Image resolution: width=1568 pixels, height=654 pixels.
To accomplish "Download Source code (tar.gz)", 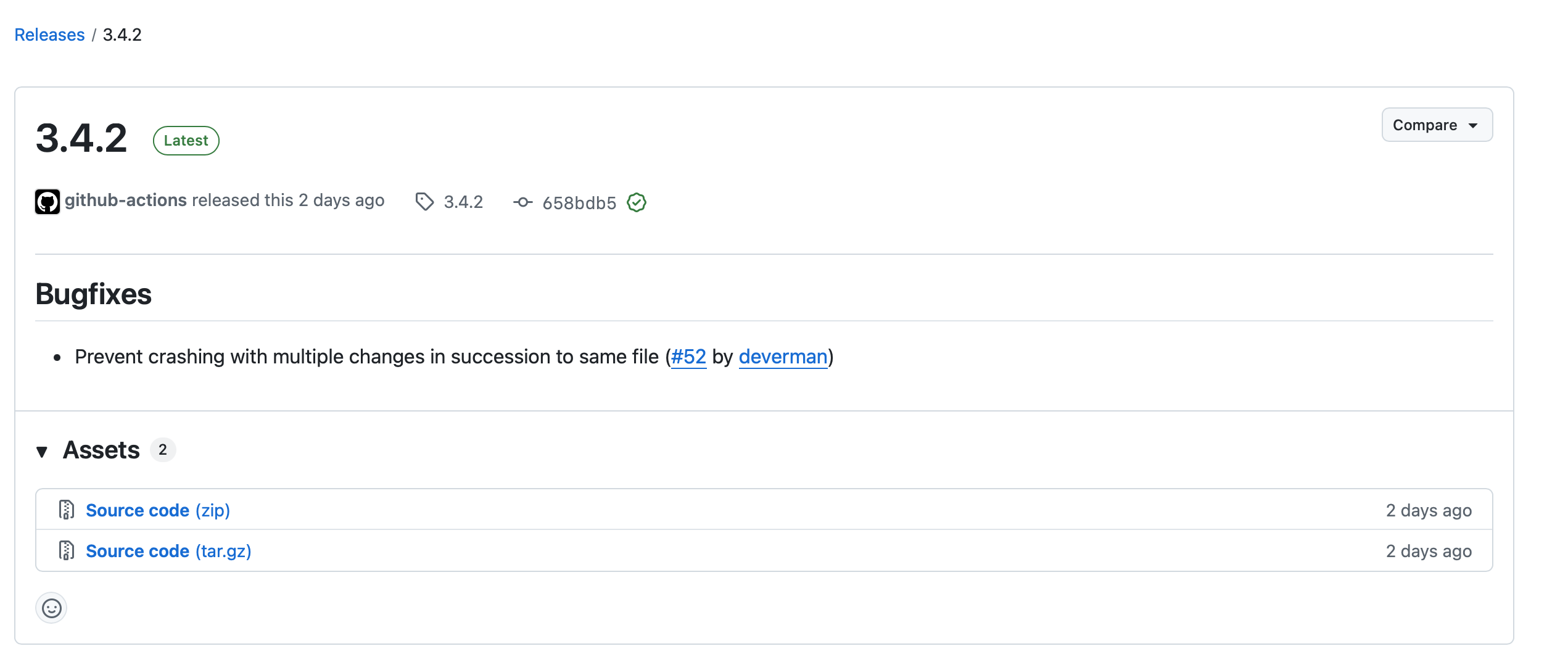I will [168, 551].
